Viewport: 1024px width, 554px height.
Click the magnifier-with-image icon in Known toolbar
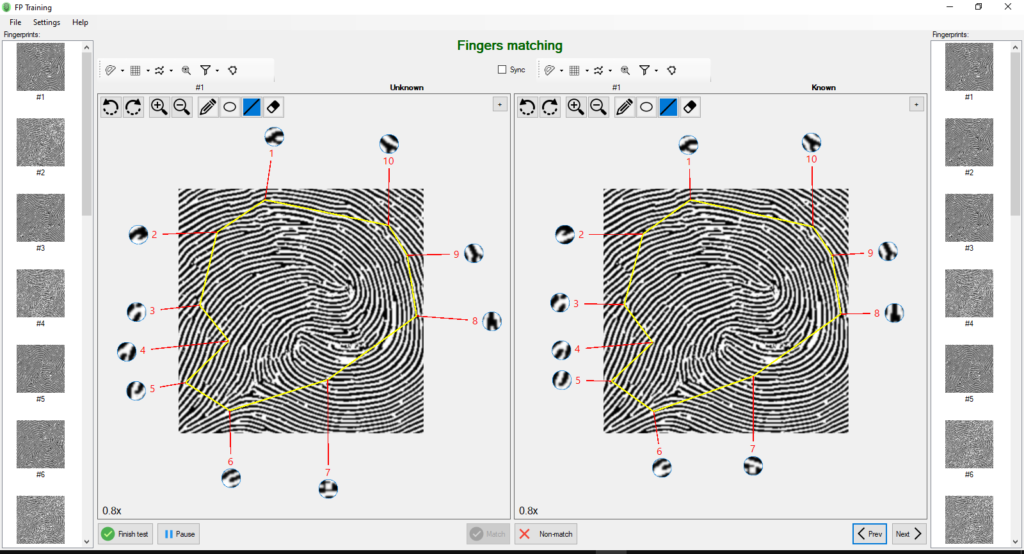[x=625, y=70]
